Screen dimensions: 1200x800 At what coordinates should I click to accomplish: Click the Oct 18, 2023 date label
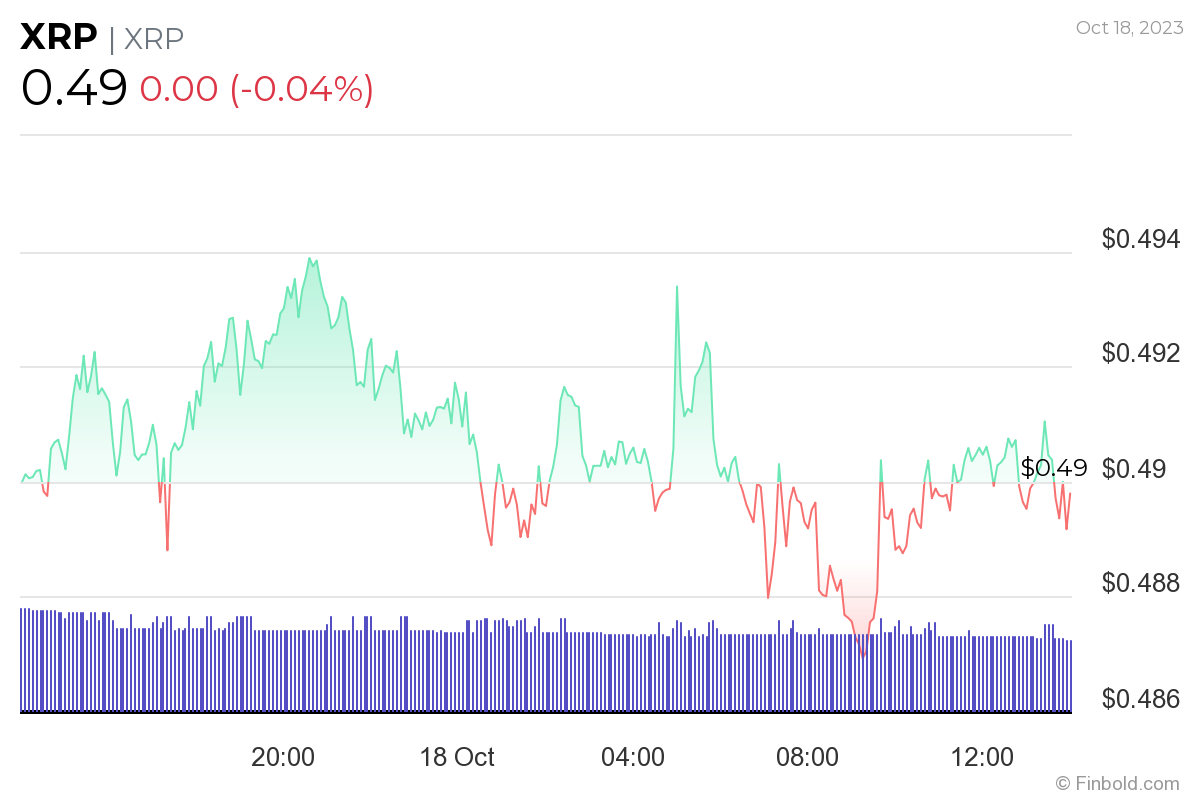pos(1127,28)
